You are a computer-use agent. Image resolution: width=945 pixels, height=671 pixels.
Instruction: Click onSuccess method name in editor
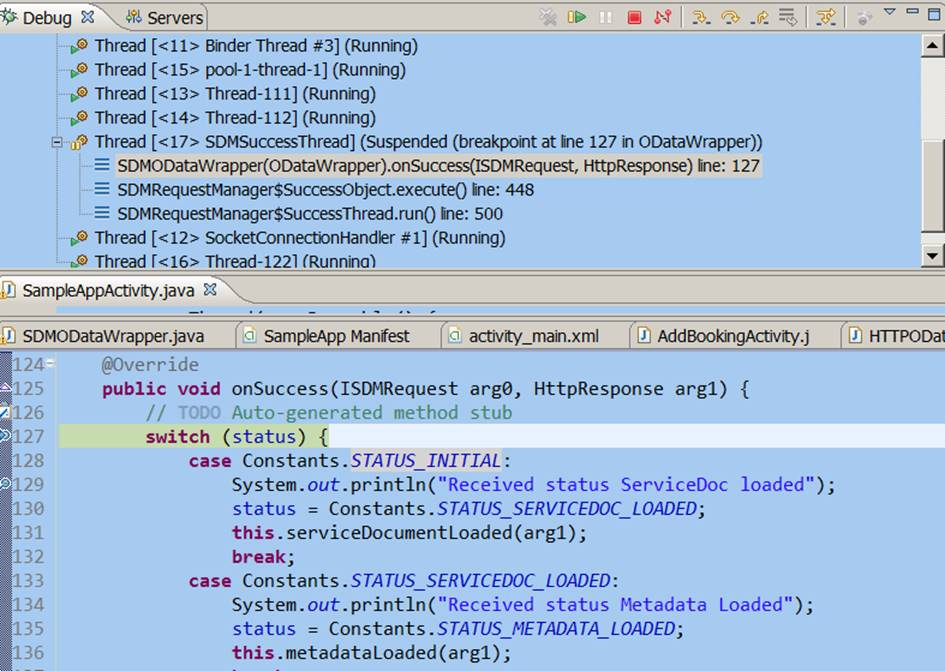point(280,389)
